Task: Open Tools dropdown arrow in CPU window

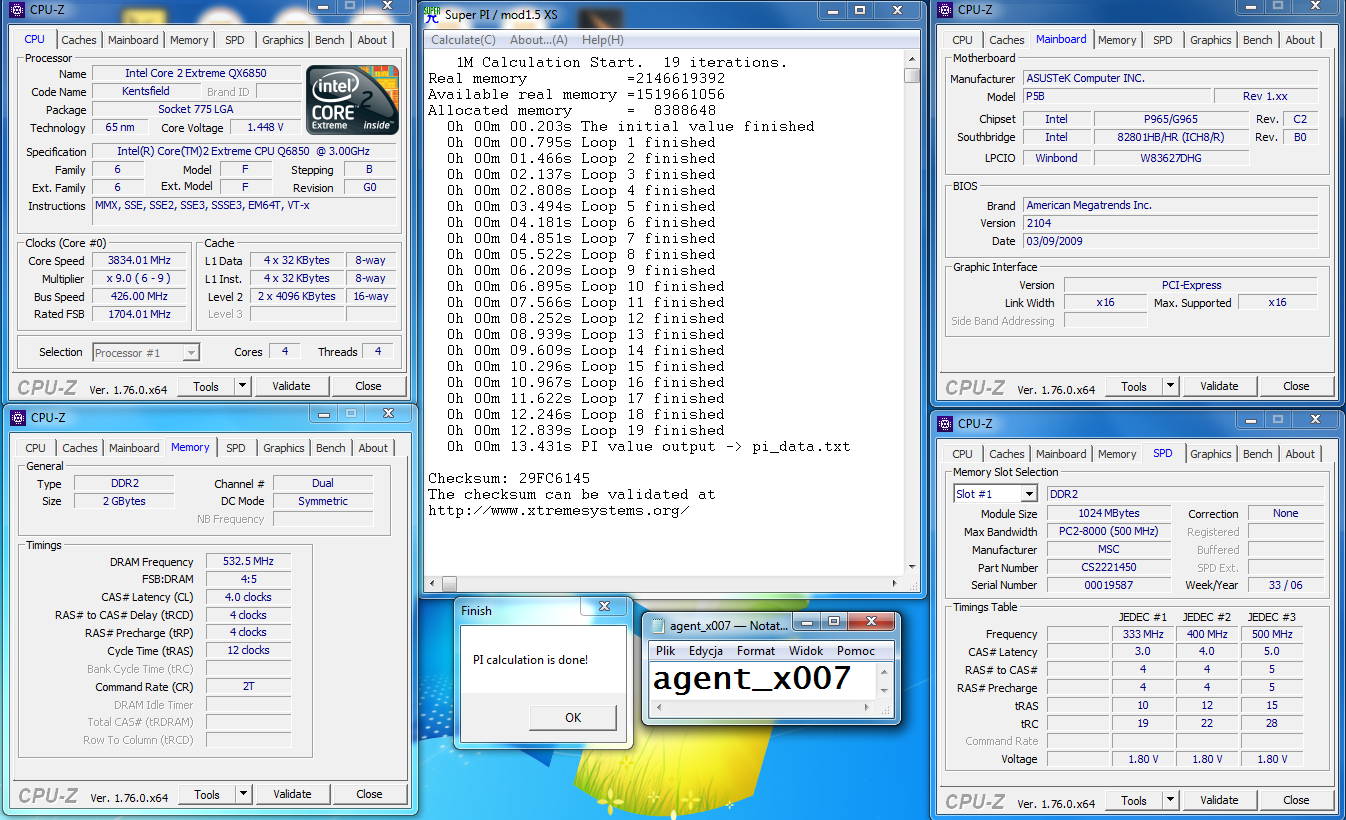Action: [242, 386]
